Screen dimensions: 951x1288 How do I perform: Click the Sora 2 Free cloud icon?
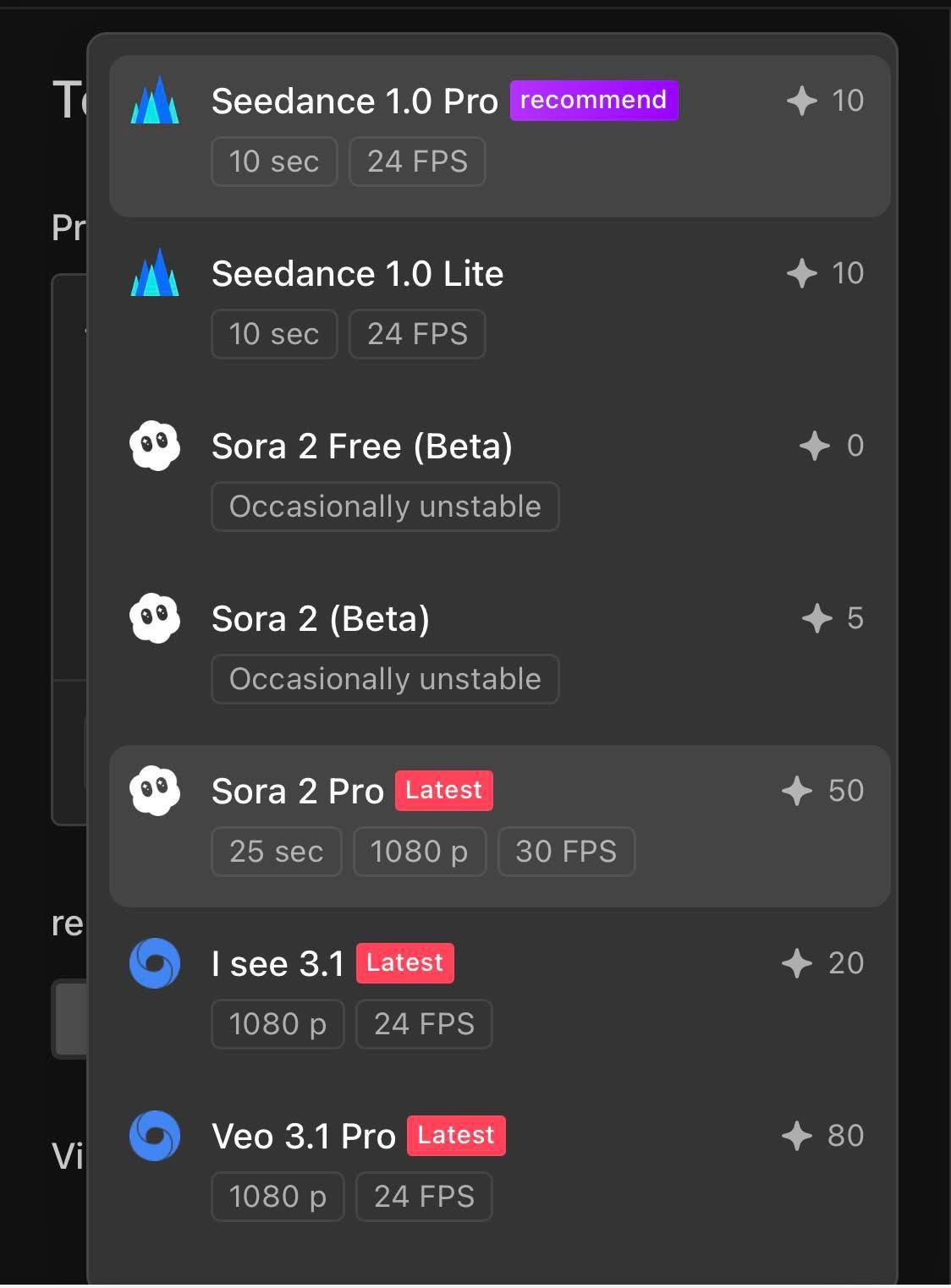(155, 446)
